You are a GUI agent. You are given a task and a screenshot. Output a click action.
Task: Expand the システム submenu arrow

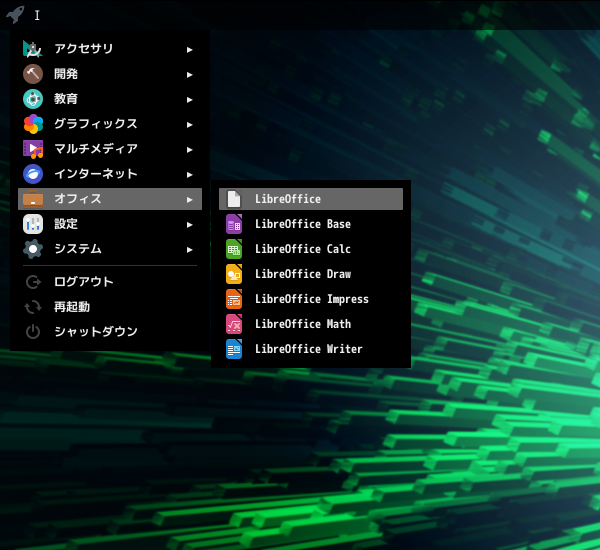pos(189,250)
